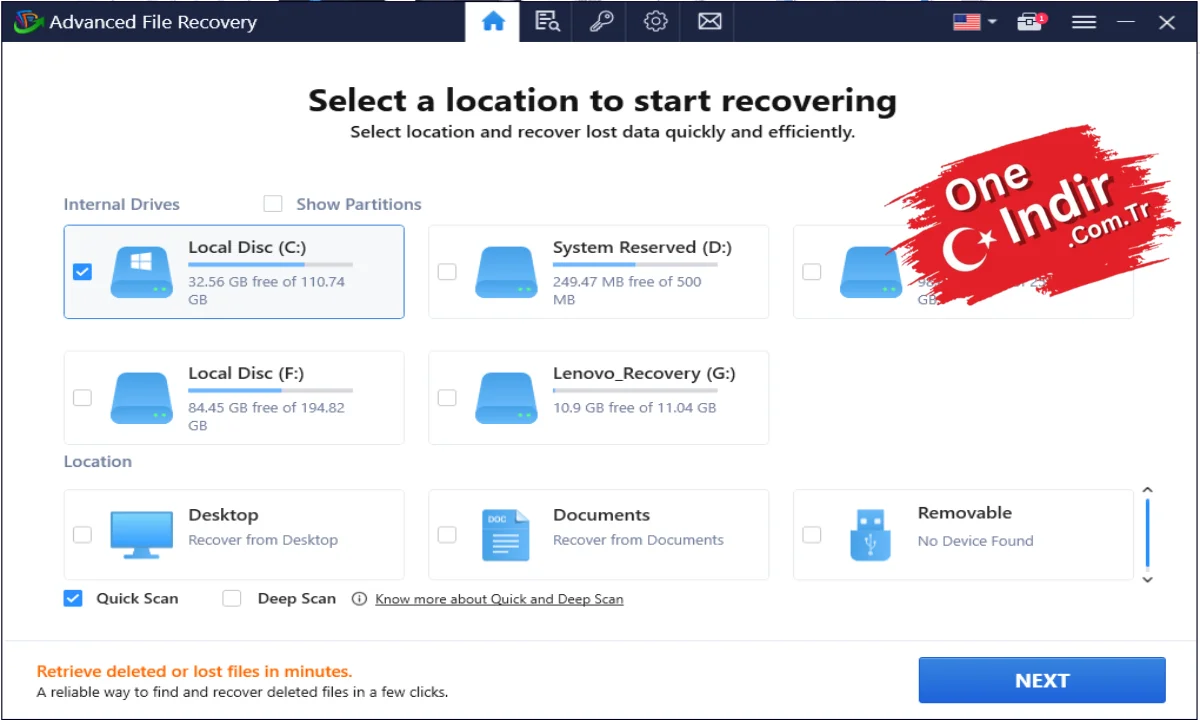Viewport: 1200px width, 720px height.
Task: Close the Advanced File Recovery window
Action: tap(1166, 22)
